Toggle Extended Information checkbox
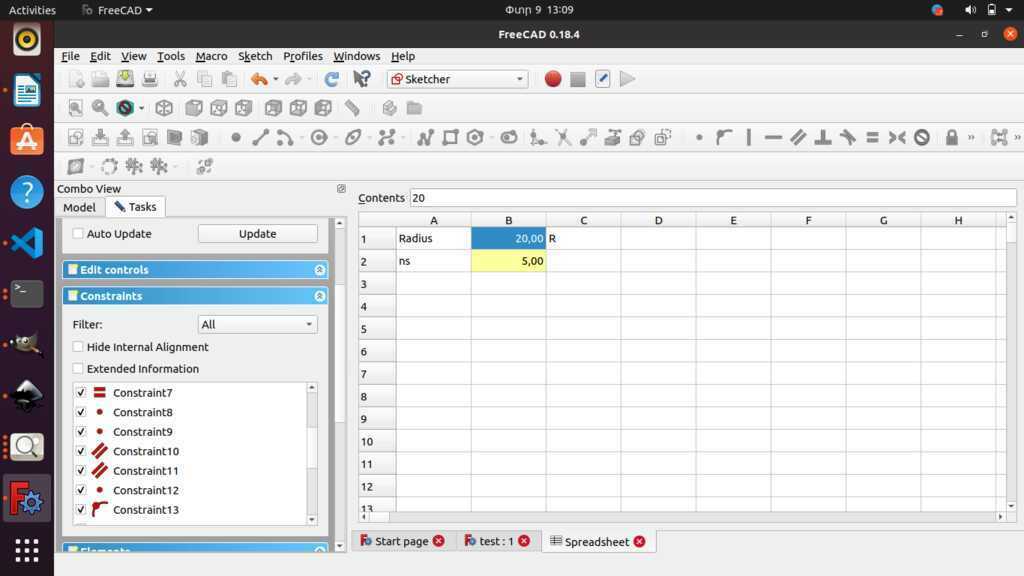The image size is (1024, 576). tap(78, 368)
